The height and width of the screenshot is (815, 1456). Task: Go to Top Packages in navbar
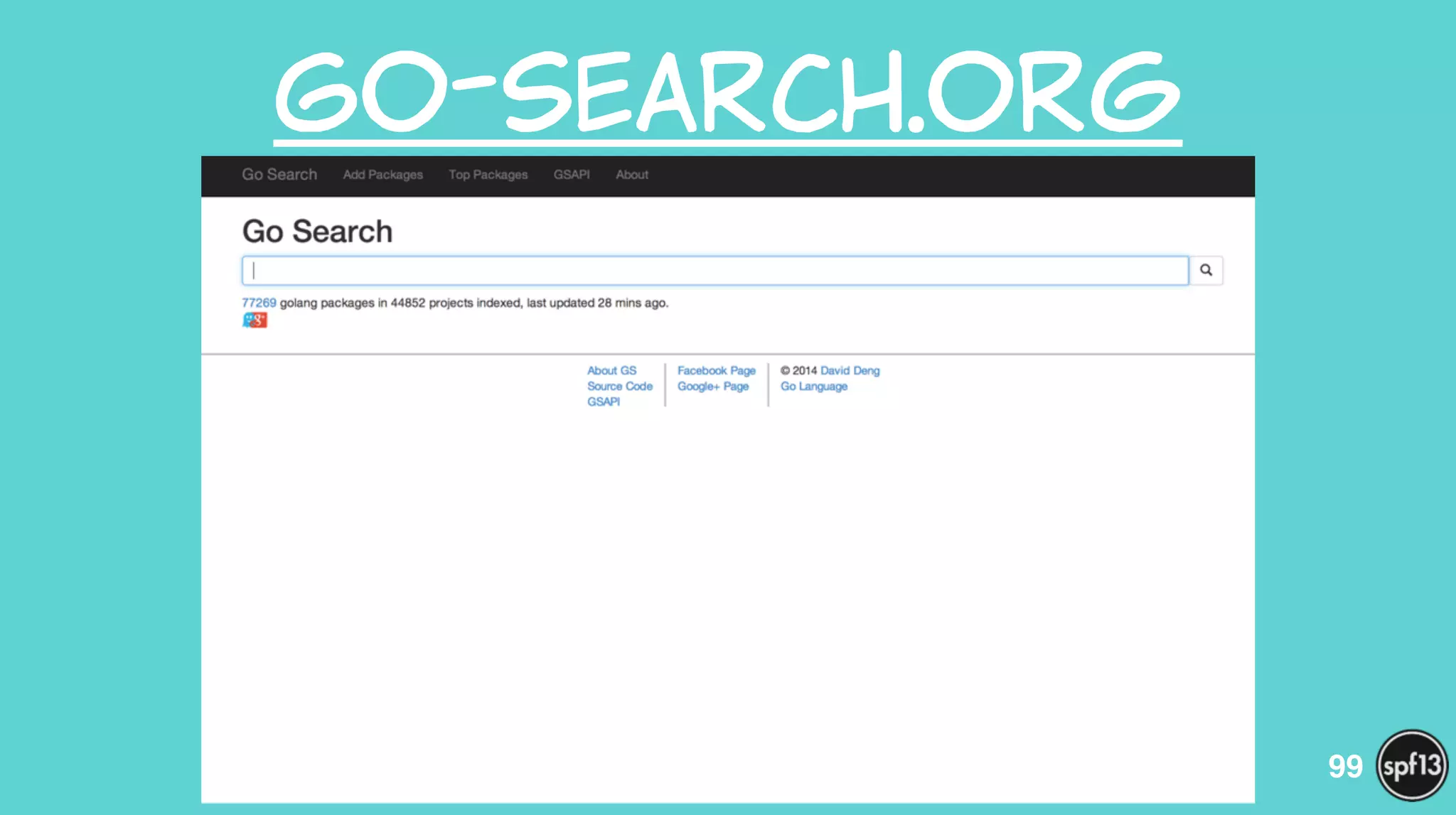pos(488,175)
